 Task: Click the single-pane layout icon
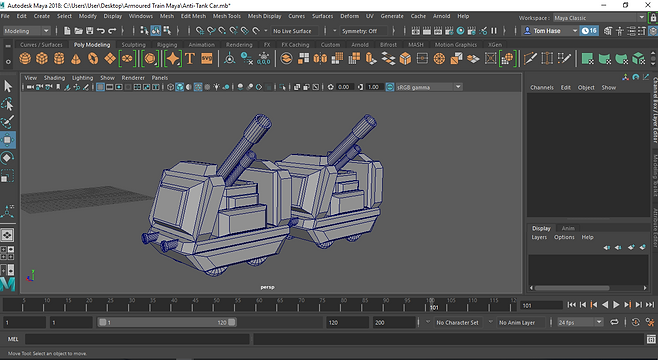tap(7, 235)
